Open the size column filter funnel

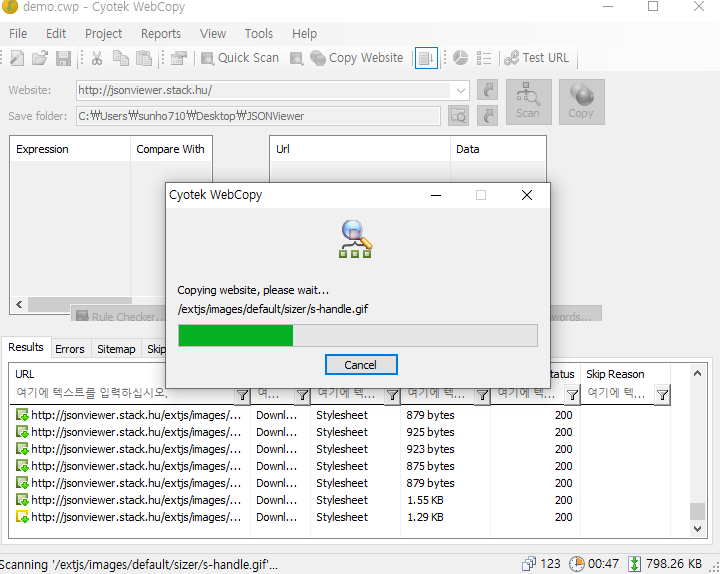coord(482,394)
